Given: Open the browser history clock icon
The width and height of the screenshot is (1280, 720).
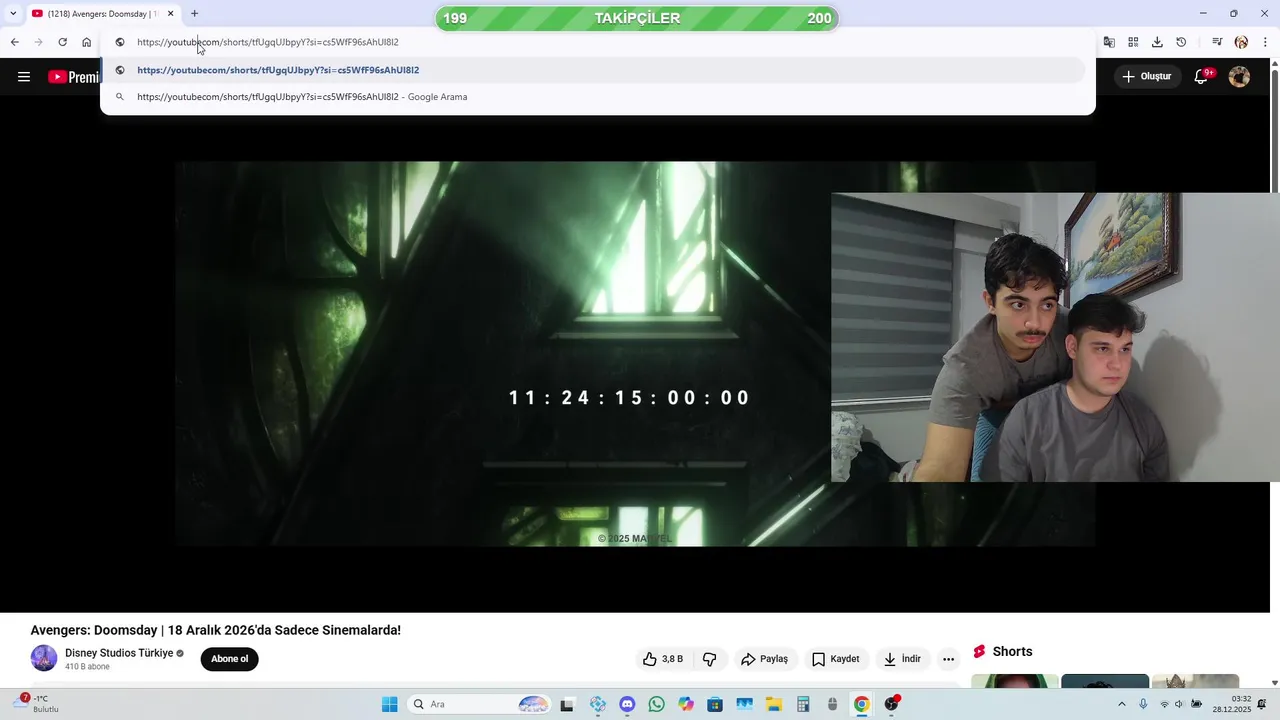Looking at the screenshot, I should (x=1181, y=42).
